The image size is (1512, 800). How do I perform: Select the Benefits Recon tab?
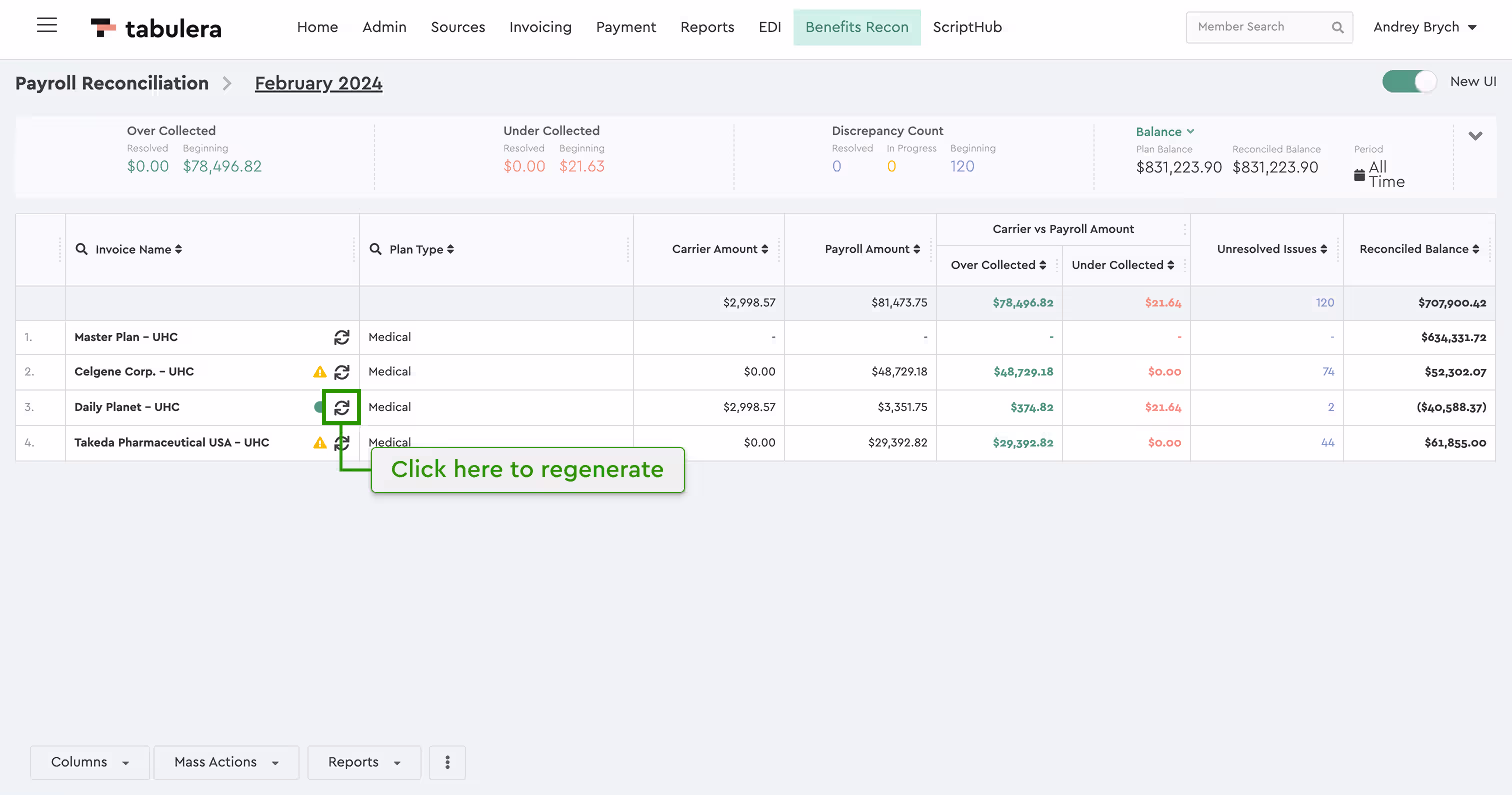[x=857, y=27]
